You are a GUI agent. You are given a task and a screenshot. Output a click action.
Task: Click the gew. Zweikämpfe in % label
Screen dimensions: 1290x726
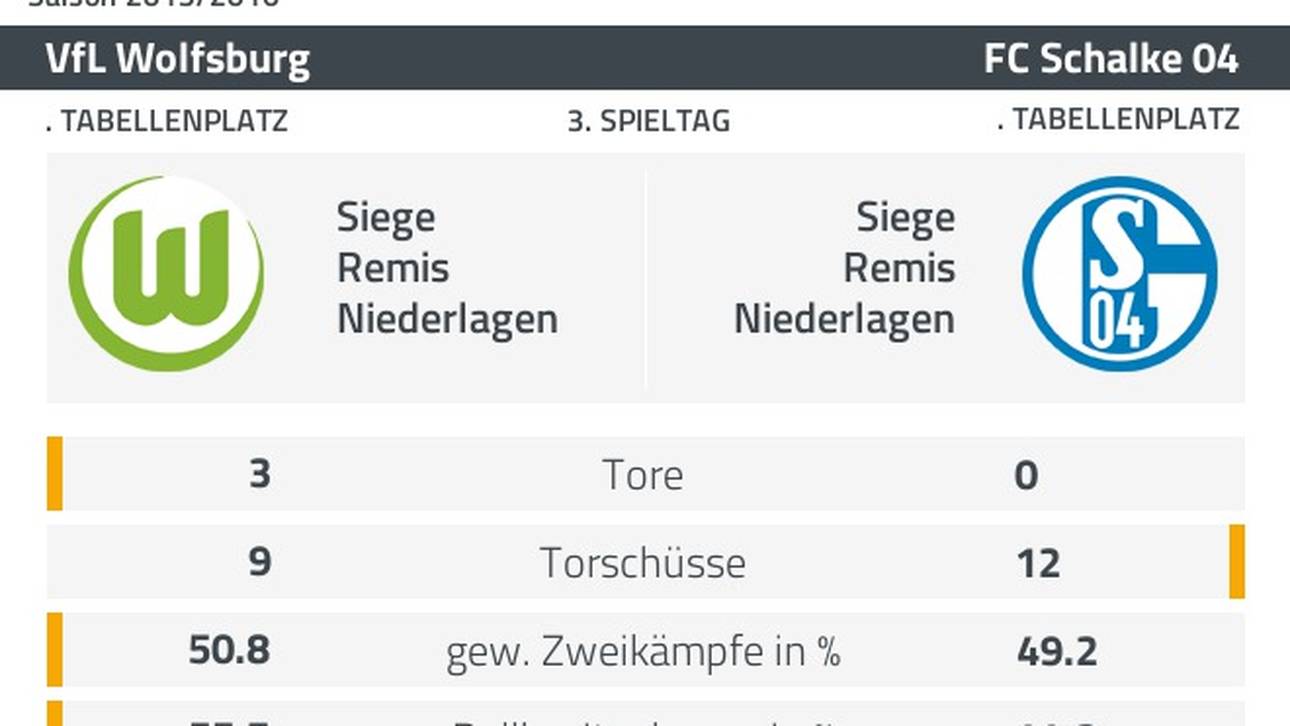click(643, 651)
